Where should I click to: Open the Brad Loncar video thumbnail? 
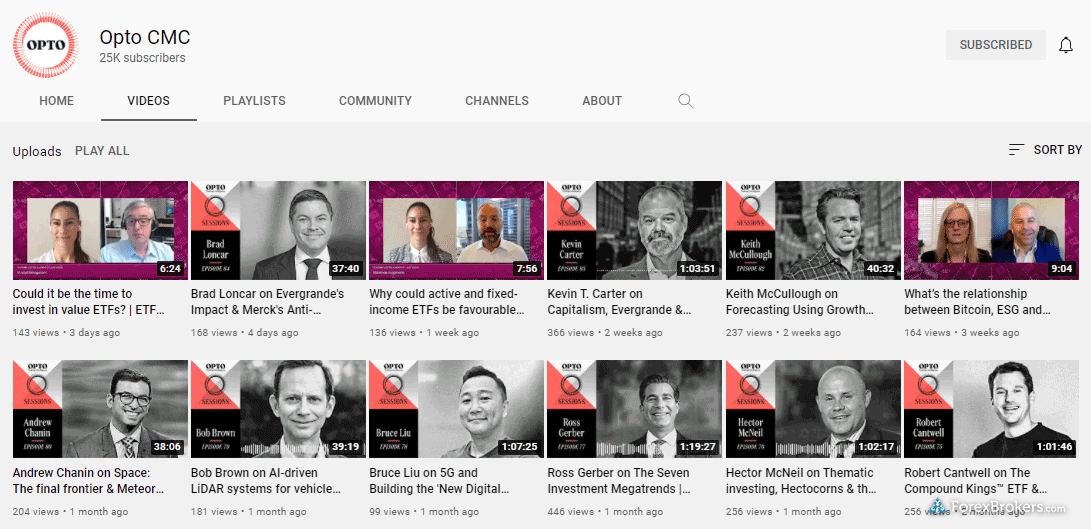point(278,230)
